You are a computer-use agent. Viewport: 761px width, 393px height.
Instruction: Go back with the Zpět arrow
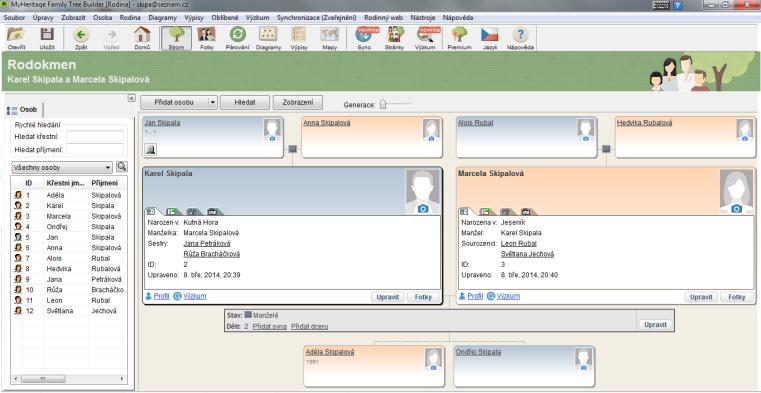point(81,38)
